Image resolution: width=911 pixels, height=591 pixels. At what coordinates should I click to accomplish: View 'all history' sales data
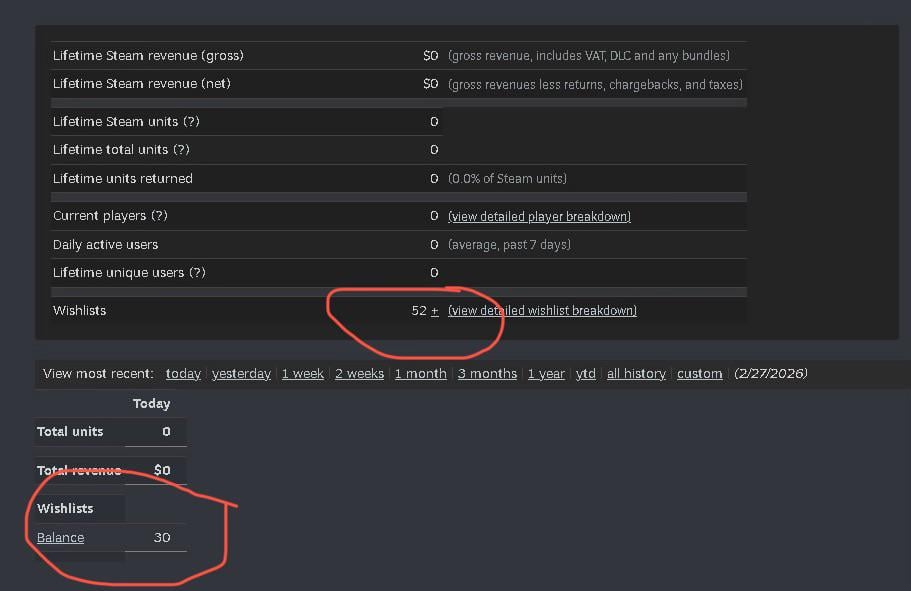[636, 374]
